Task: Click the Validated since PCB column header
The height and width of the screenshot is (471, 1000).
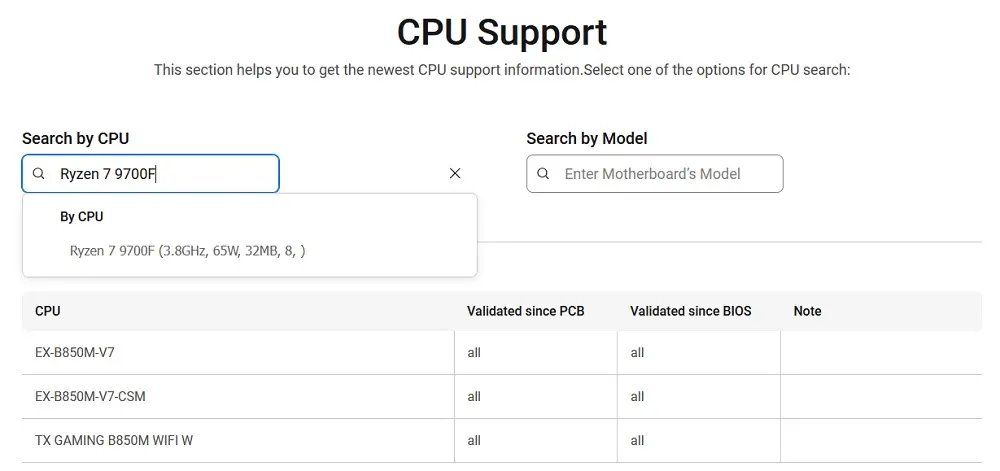Action: pyautogui.click(x=525, y=311)
